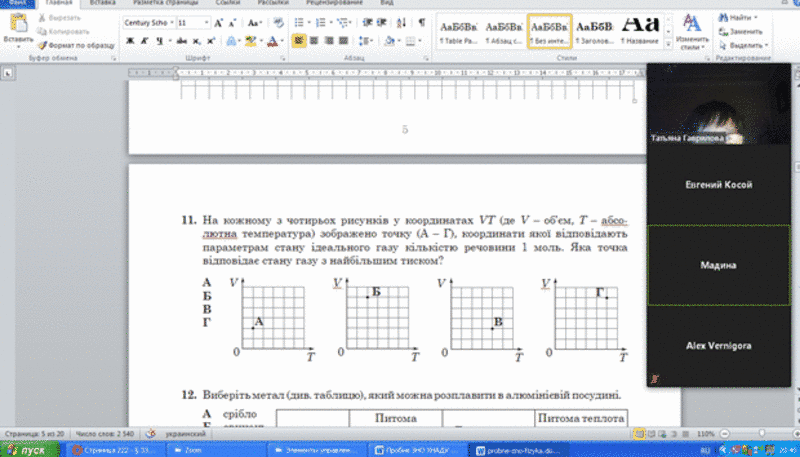Switch to Разметка страницы tab
The width and height of the screenshot is (800, 457).
165,3
